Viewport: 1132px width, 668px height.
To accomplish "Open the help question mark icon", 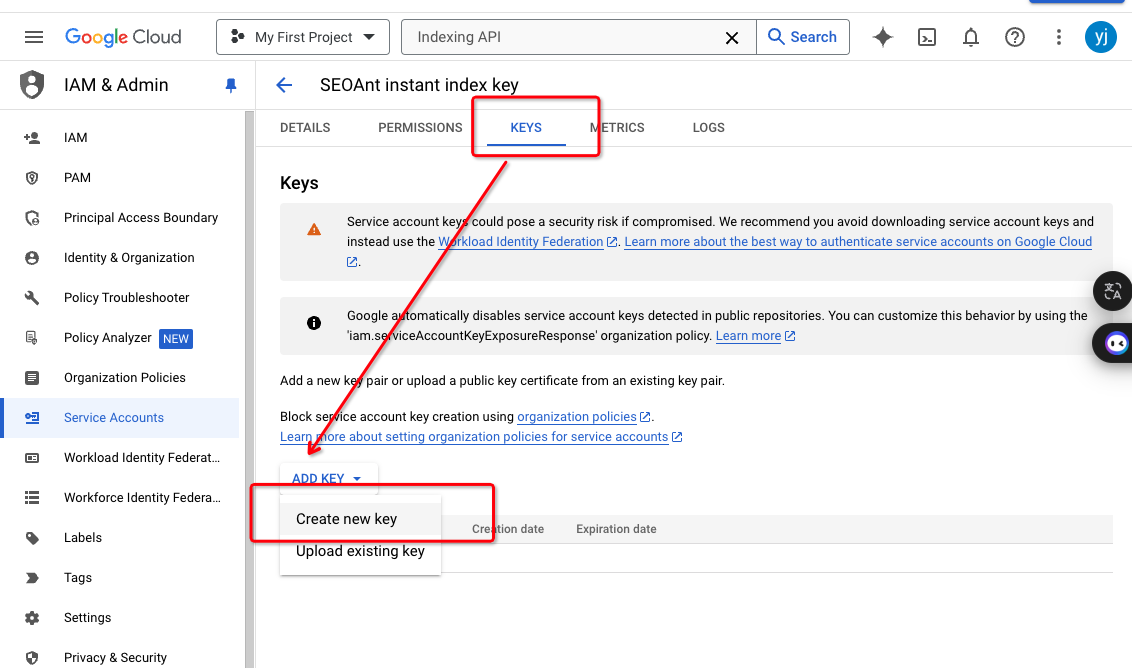I will pyautogui.click(x=1015, y=37).
